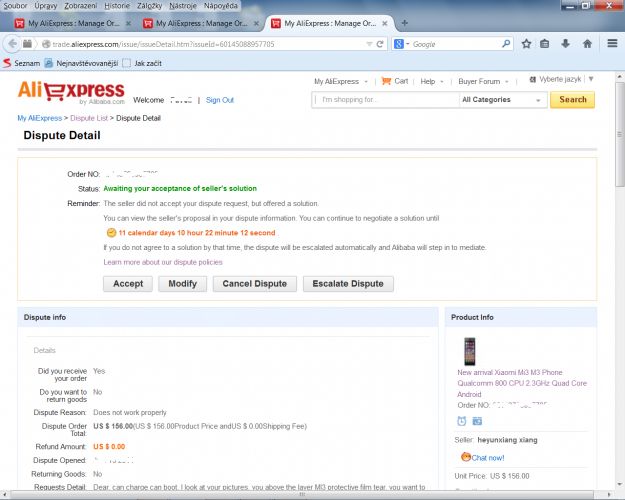Click the I'm shopping for search field
Screen dimensions: 625x500
click(x=385, y=100)
